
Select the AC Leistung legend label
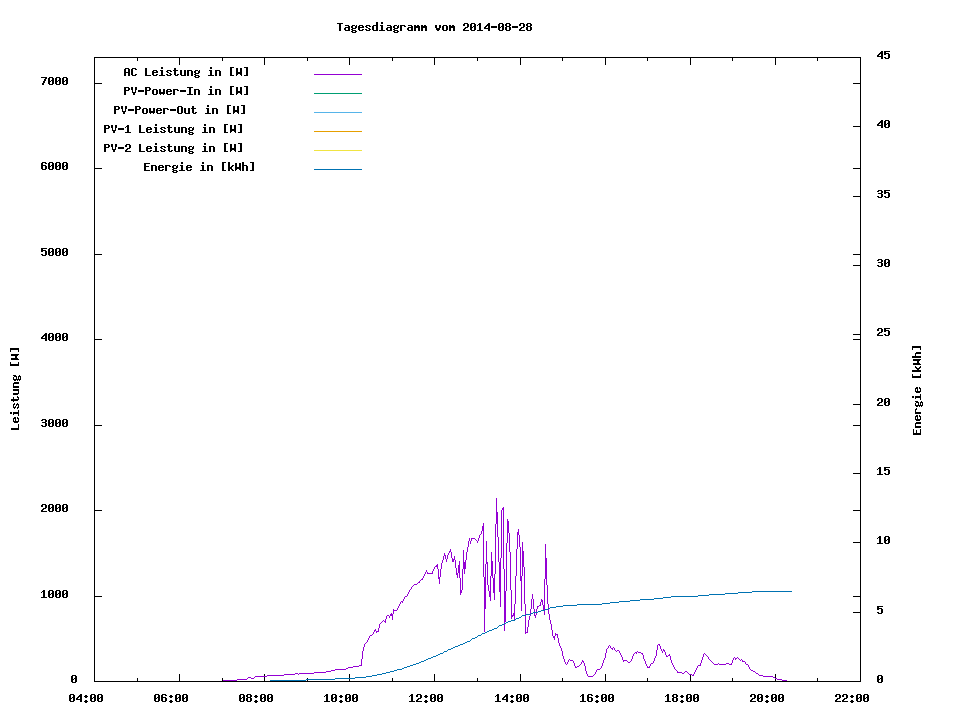[186, 72]
